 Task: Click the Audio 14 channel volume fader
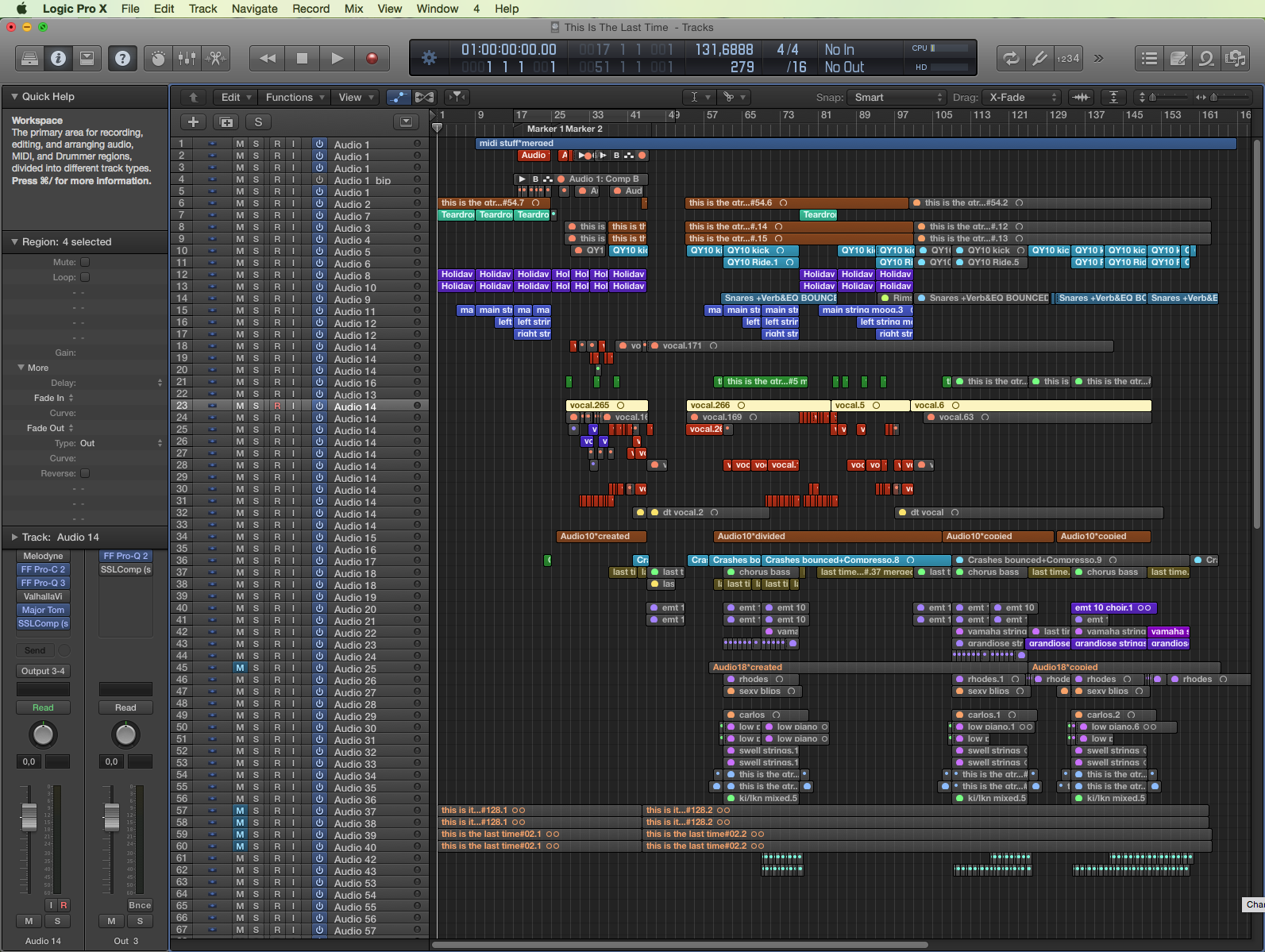point(29,816)
